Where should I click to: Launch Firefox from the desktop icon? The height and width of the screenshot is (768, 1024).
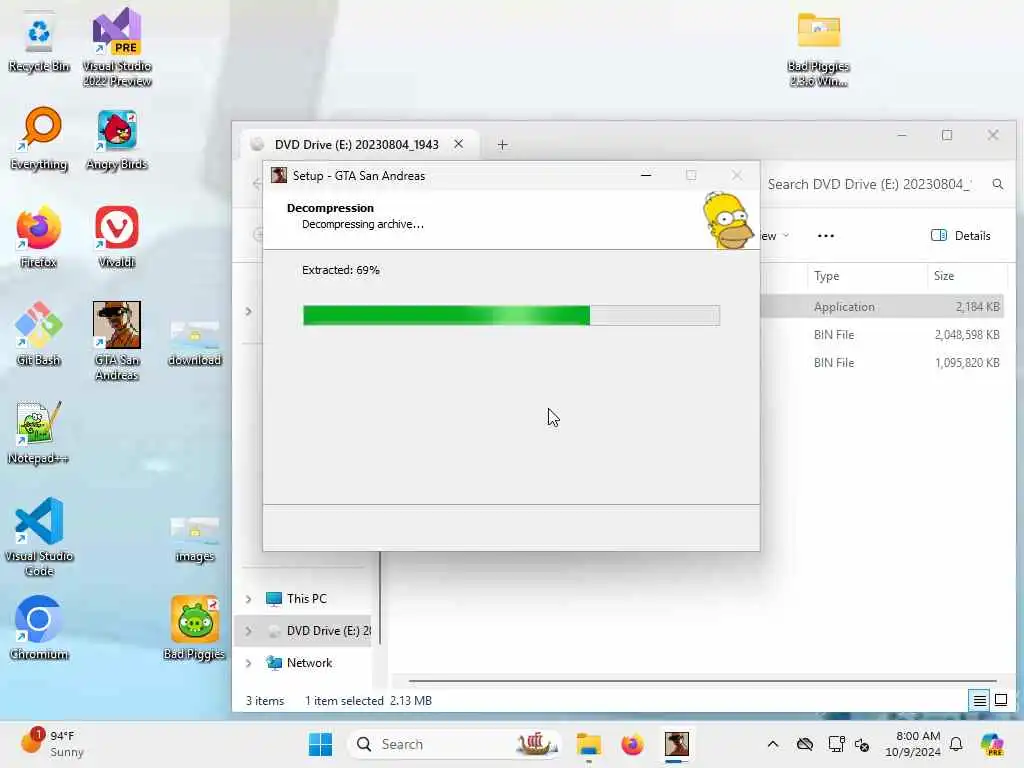click(39, 236)
